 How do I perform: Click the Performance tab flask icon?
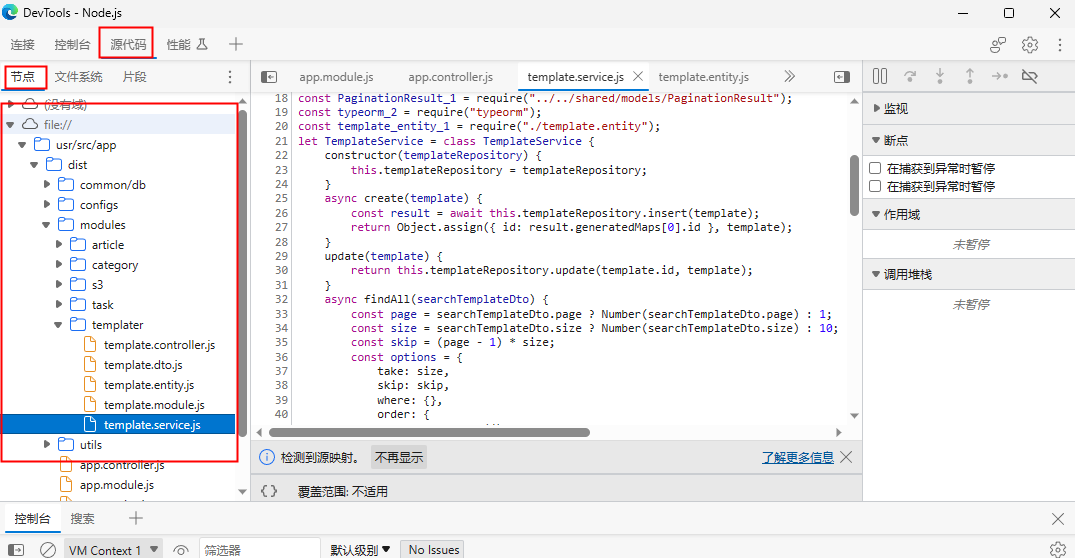[202, 44]
